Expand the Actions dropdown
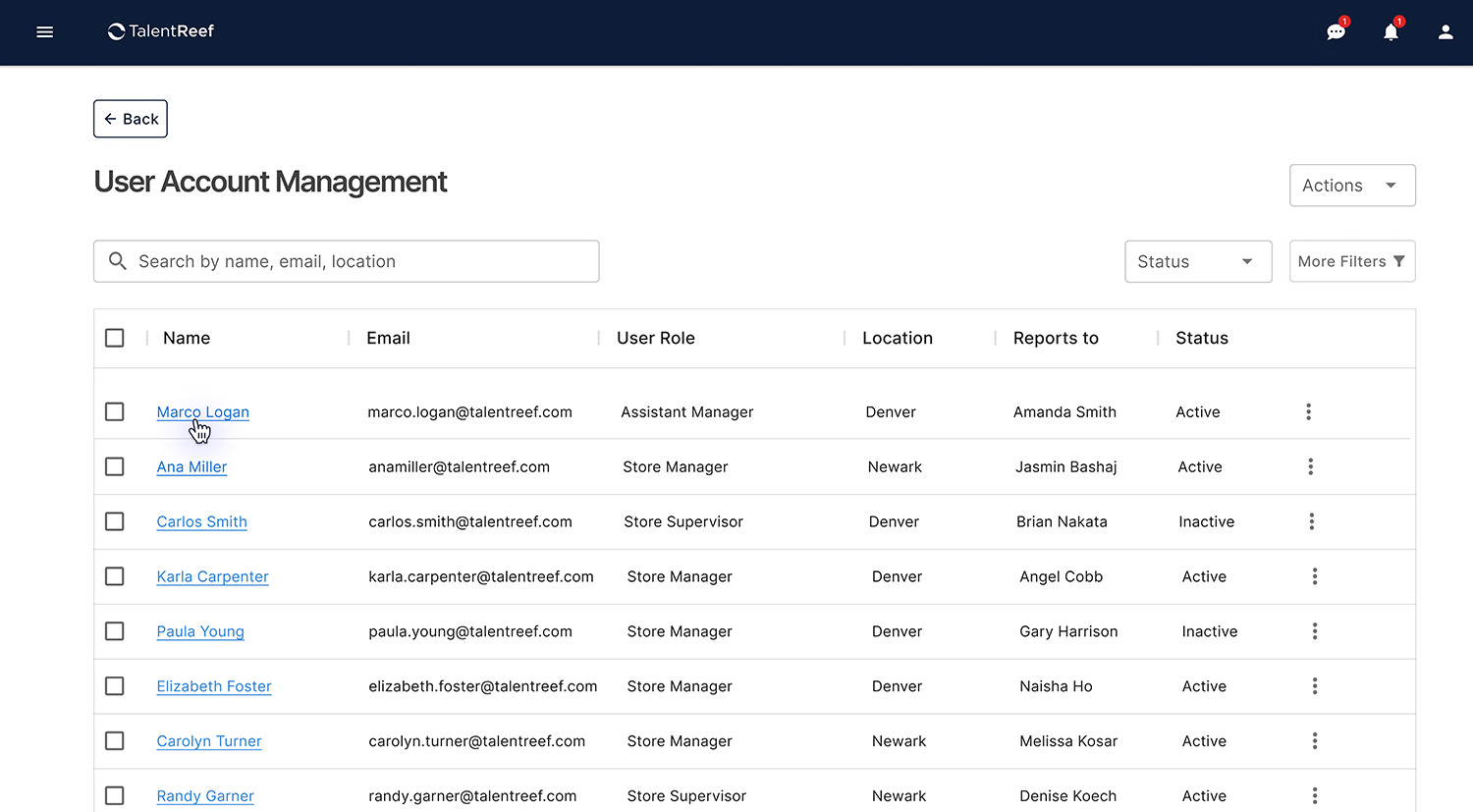This screenshot has height=812, width=1473. click(x=1352, y=186)
